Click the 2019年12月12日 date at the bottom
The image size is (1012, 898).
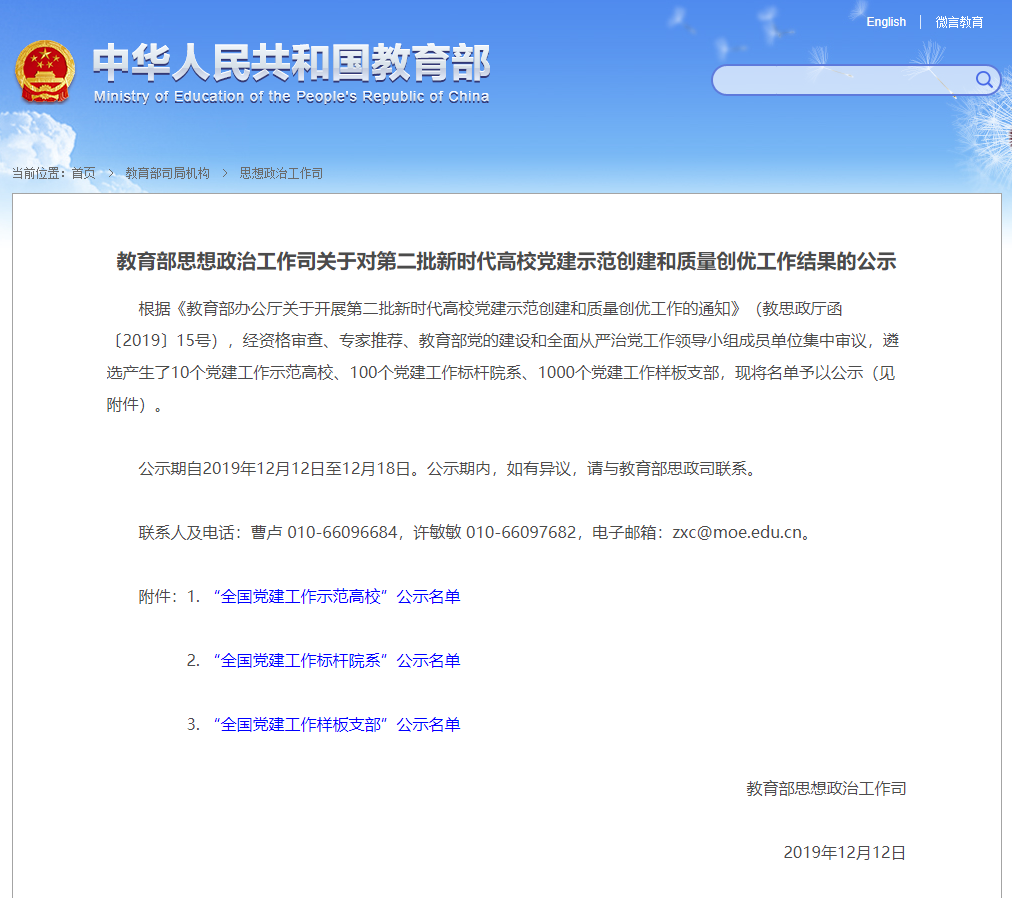pos(844,853)
